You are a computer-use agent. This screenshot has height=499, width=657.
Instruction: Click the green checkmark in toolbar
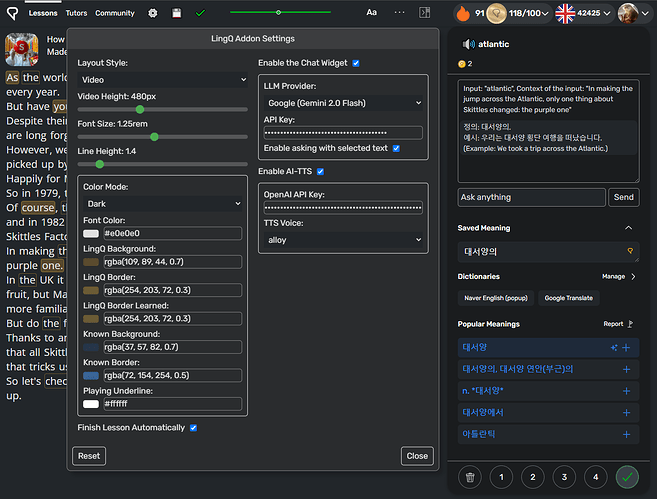click(x=200, y=13)
